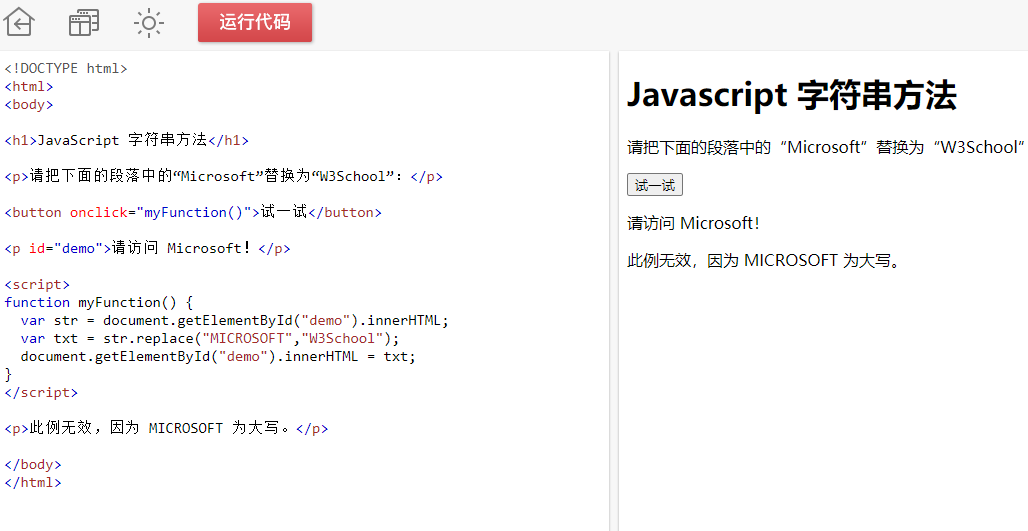Click the divider between the editor and preview
This screenshot has height=531, width=1028.
click(614, 291)
